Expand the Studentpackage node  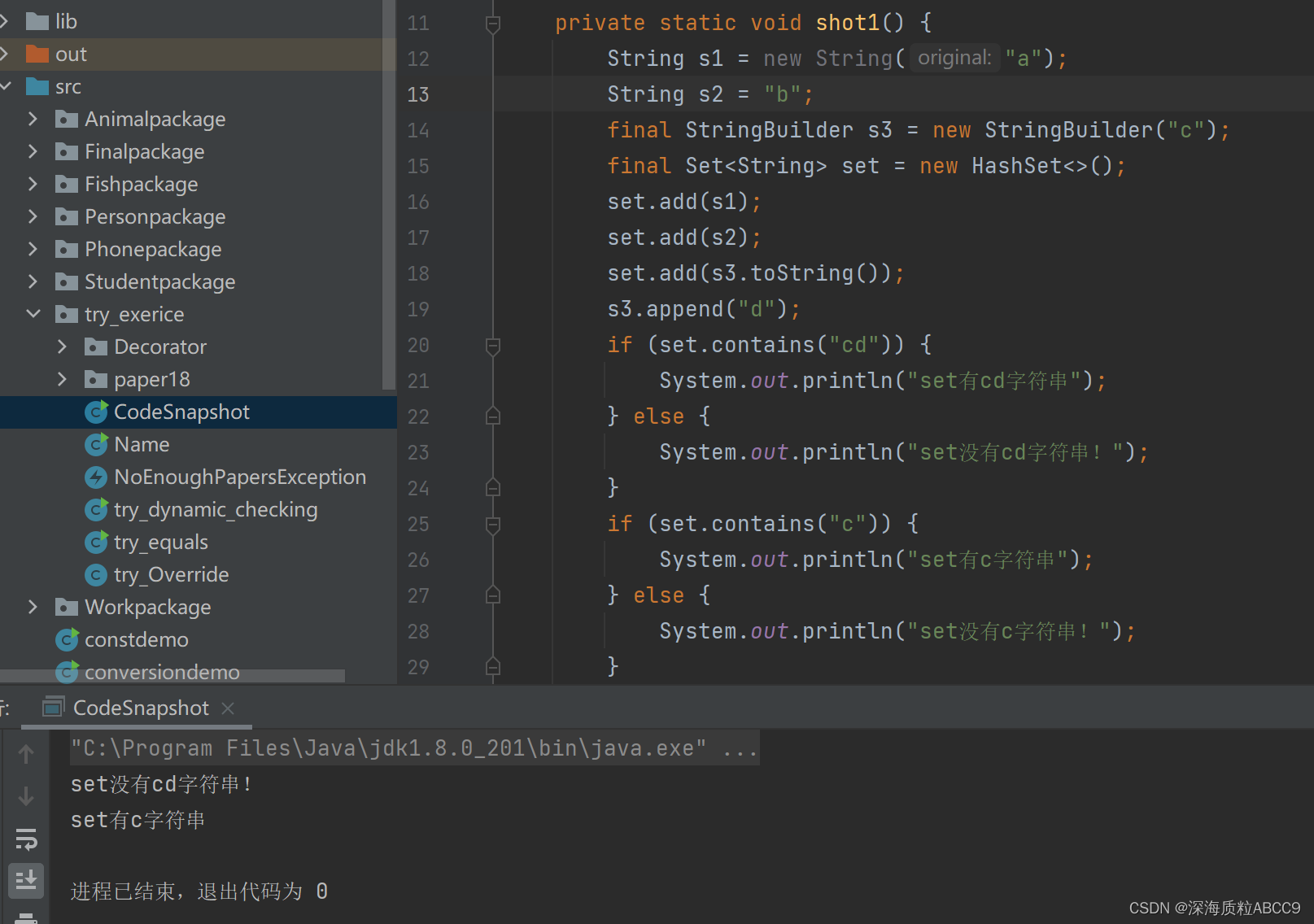[x=33, y=281]
